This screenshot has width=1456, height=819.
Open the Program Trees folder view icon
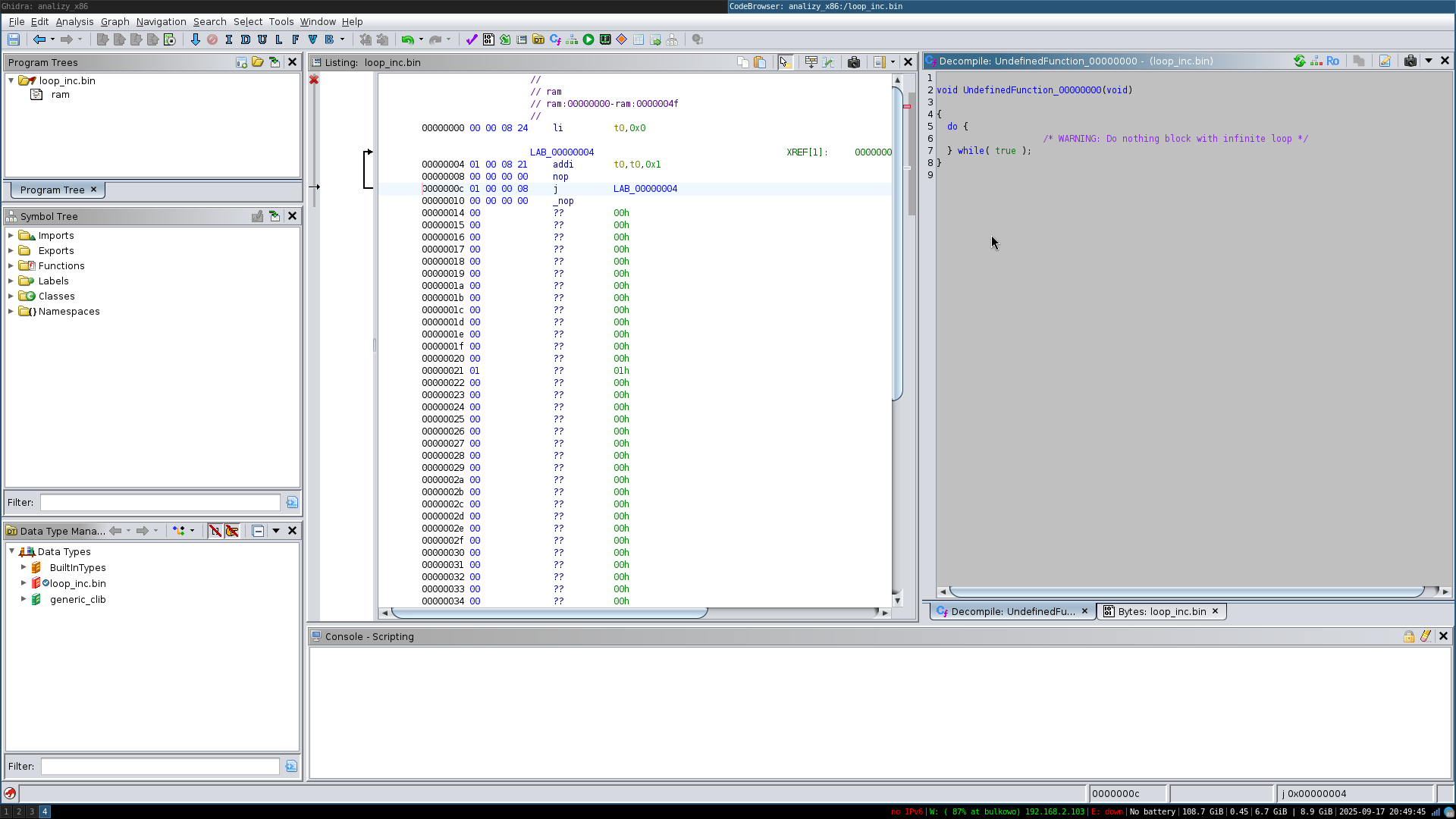[x=258, y=62]
